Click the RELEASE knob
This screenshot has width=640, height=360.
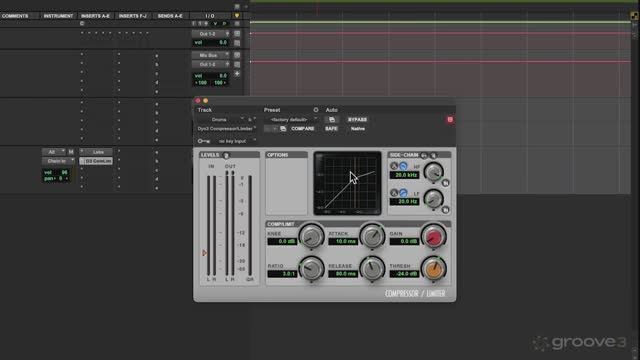tap(372, 268)
